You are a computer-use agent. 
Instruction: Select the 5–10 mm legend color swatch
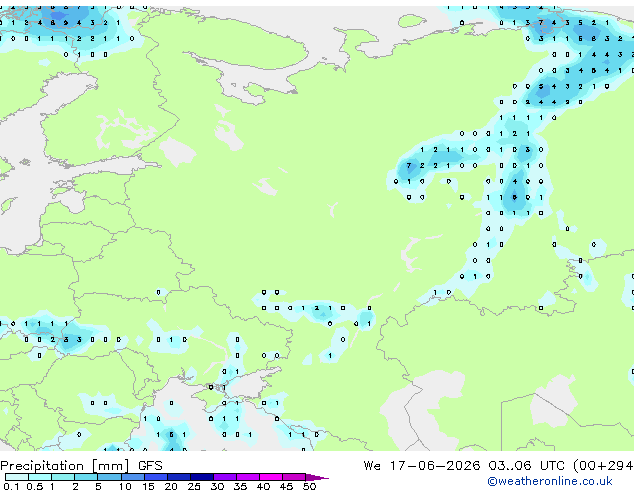click(109, 477)
